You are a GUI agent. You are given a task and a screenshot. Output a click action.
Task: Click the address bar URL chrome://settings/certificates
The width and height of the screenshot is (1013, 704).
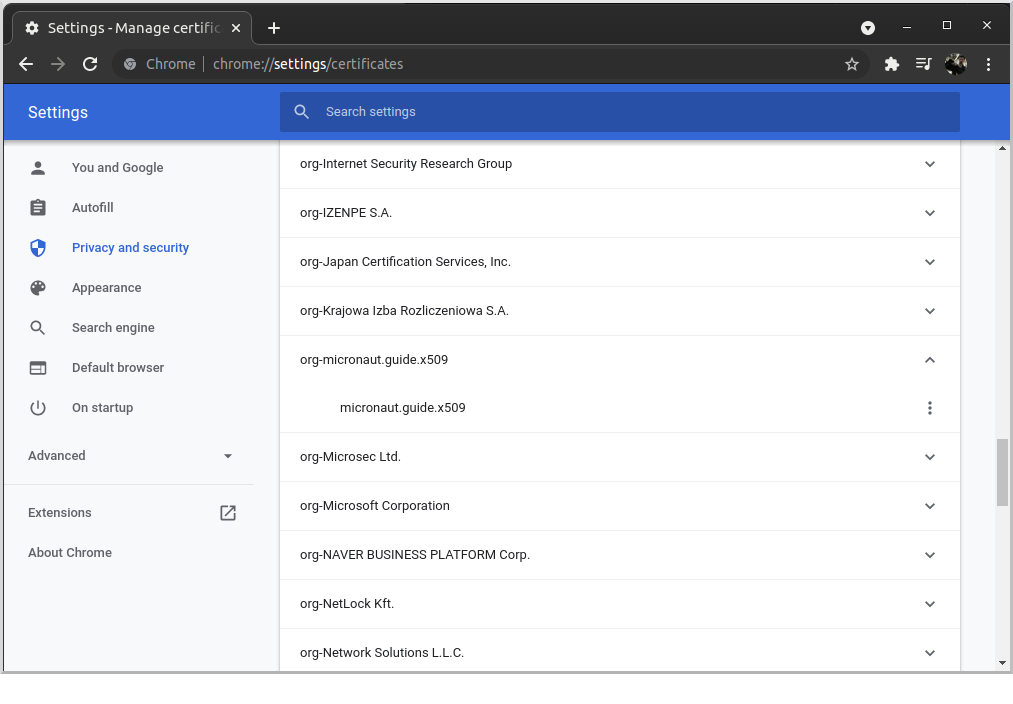point(308,64)
